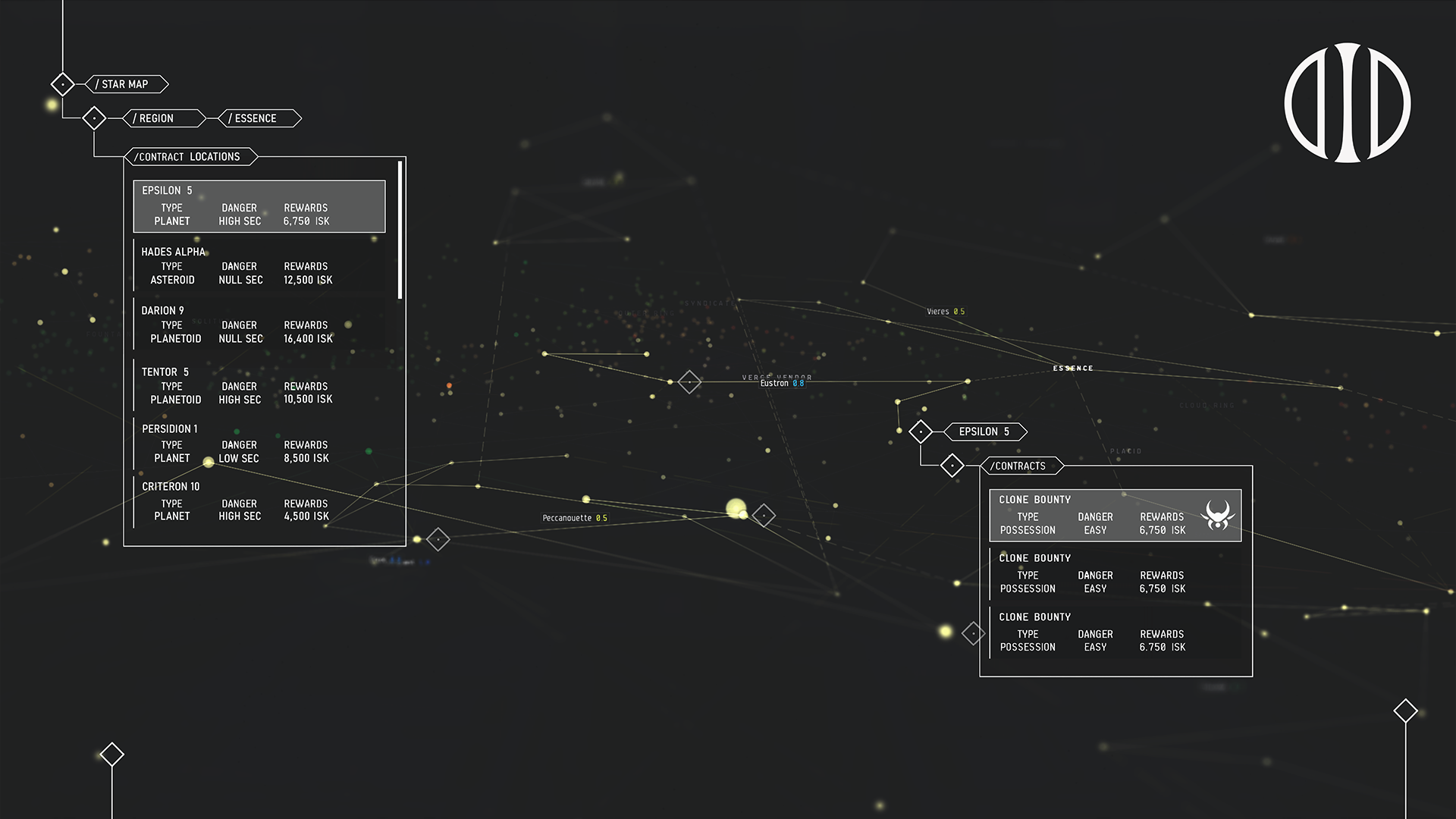
Task: Click the diamond node beside Star Map
Action: (62, 84)
